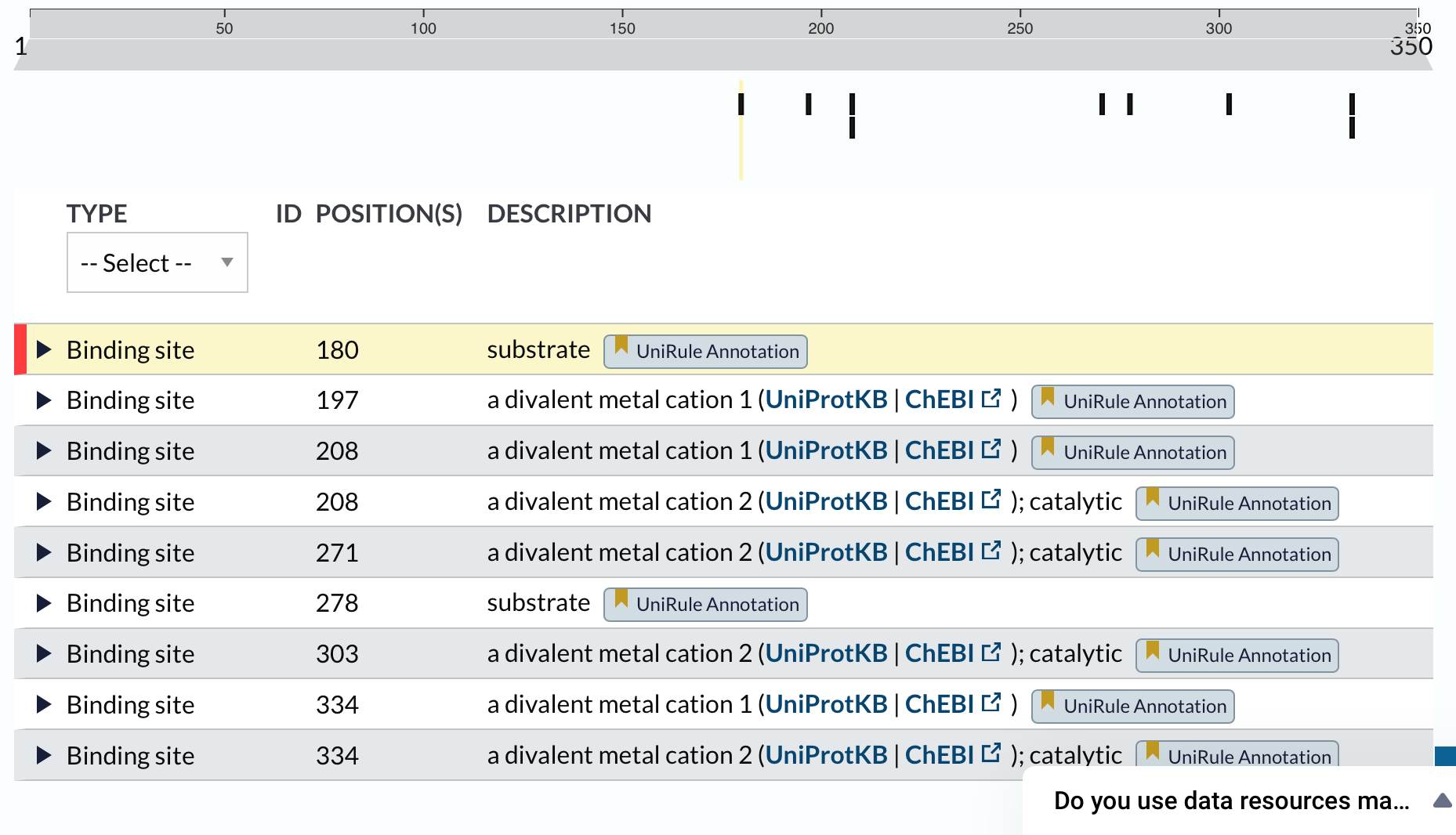Follow UniProtKB link in row 197

tap(827, 400)
